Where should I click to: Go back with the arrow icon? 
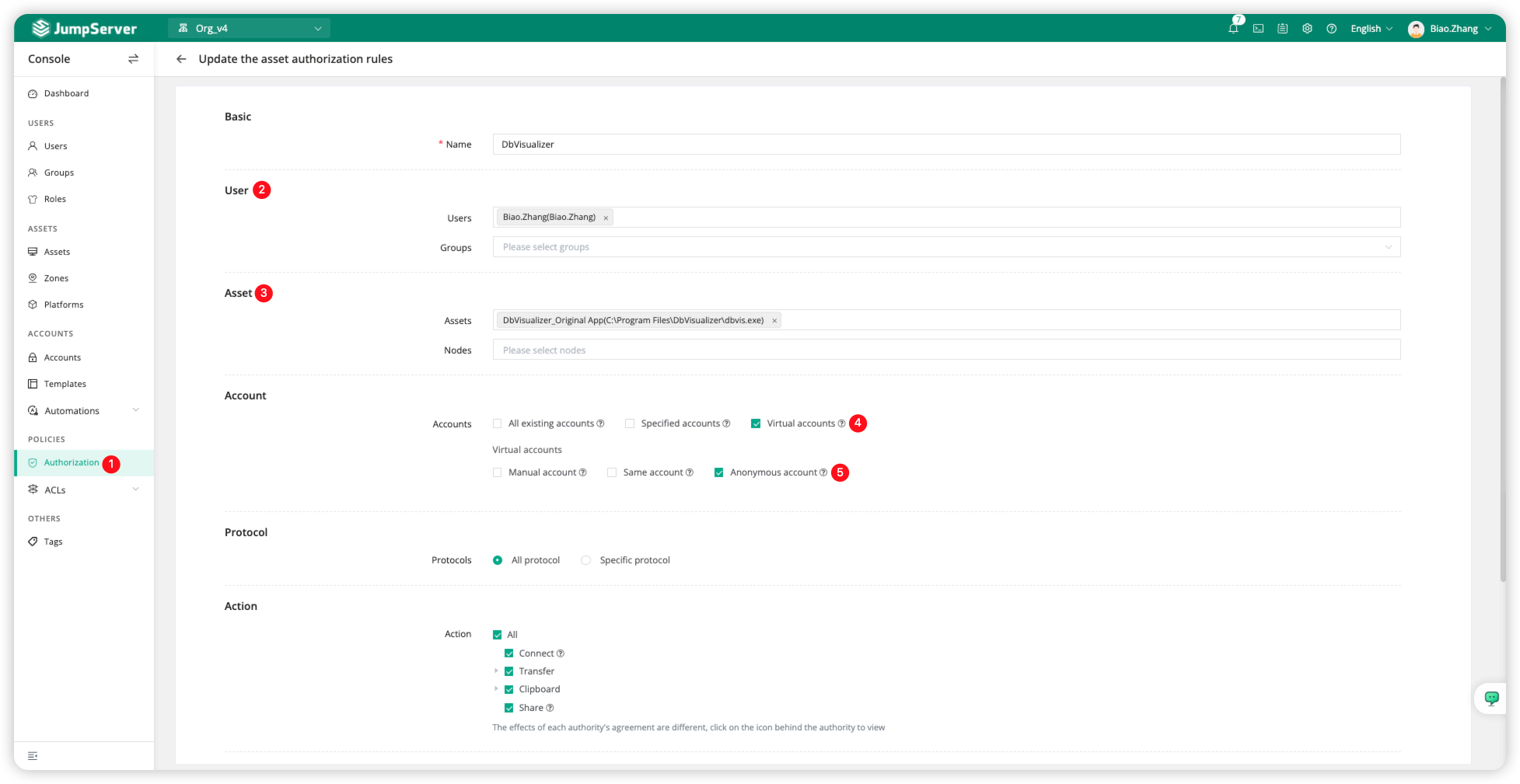tap(181, 59)
